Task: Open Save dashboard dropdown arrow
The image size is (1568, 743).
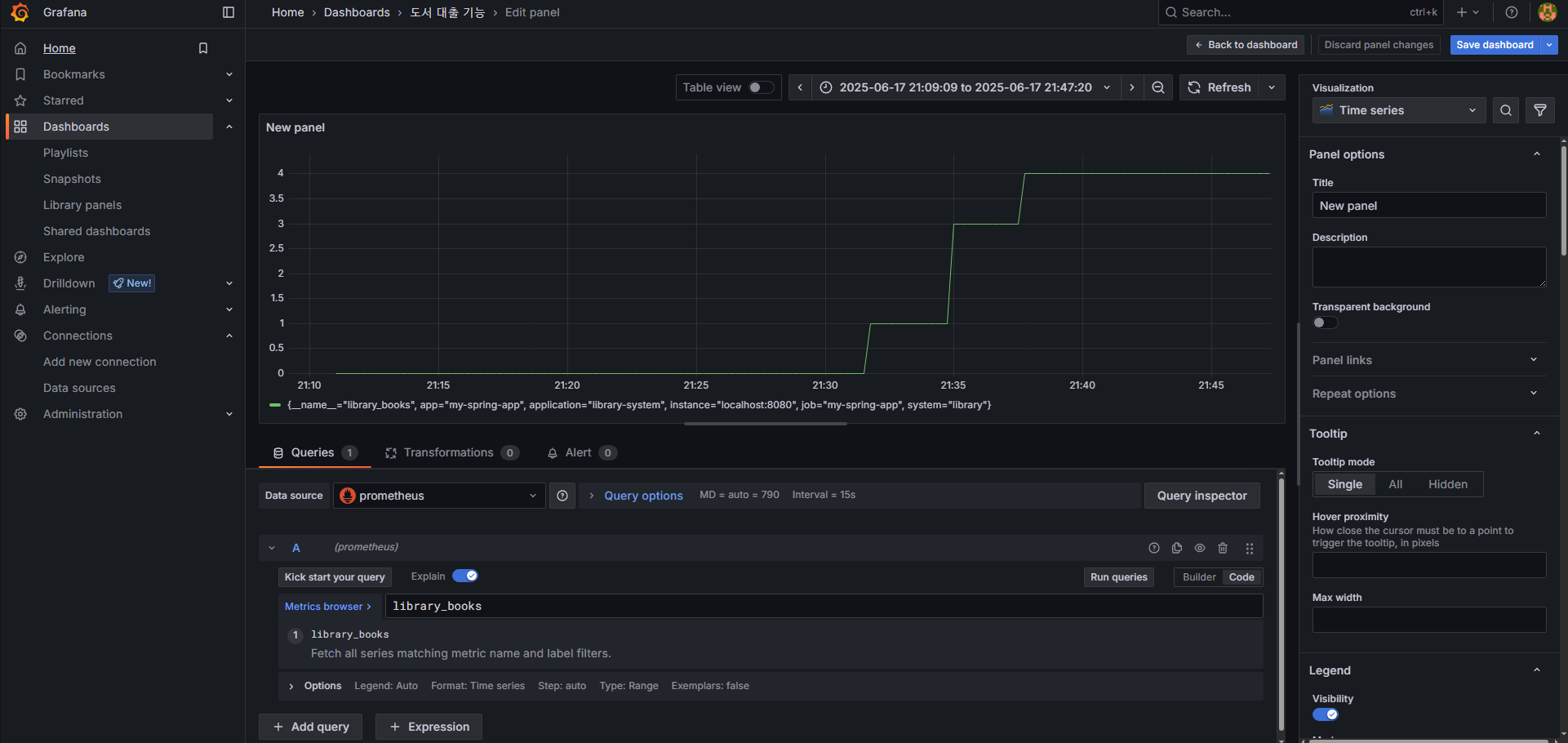Action: tap(1548, 45)
